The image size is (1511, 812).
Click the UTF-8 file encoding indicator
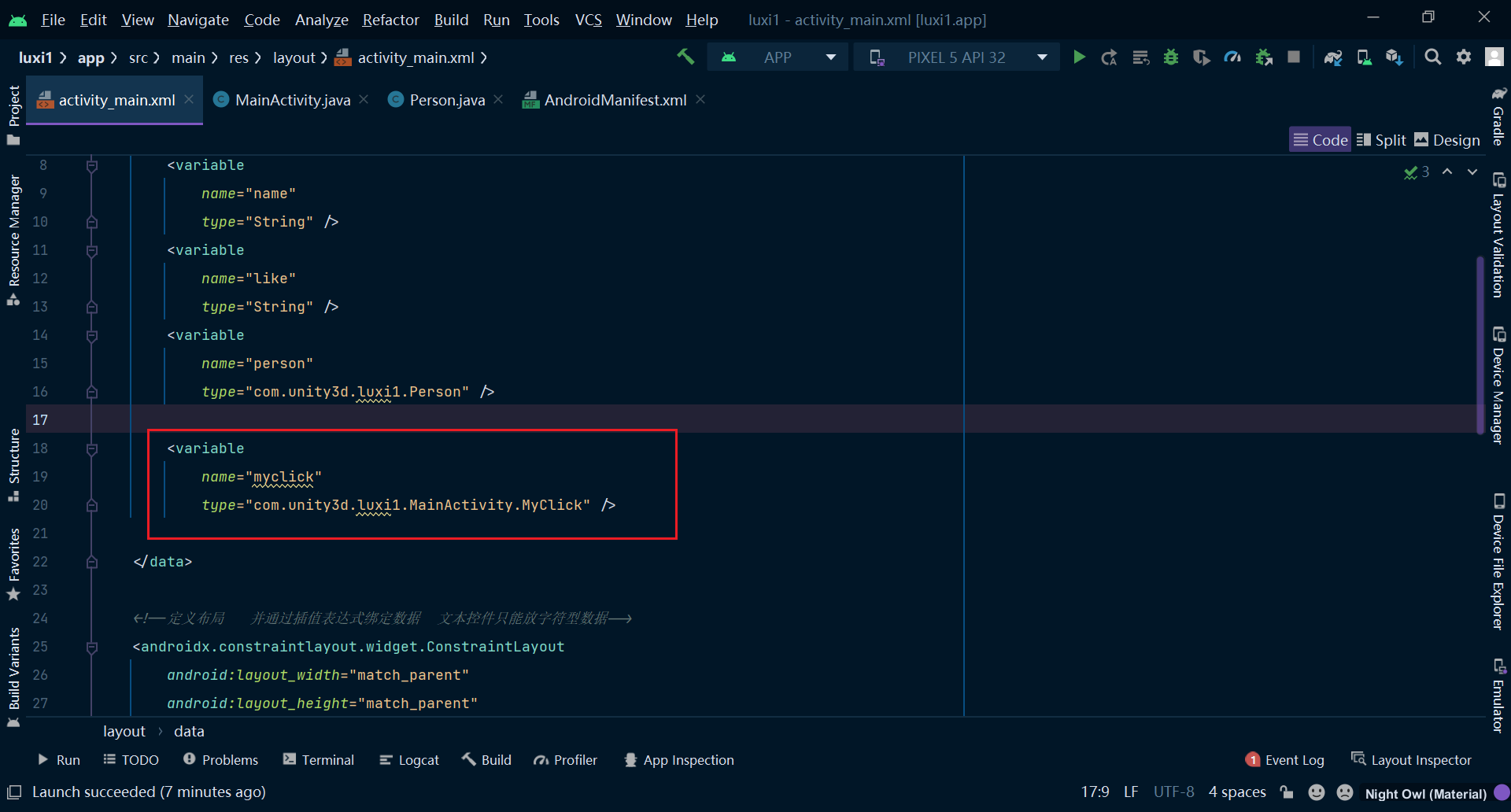click(x=1173, y=792)
